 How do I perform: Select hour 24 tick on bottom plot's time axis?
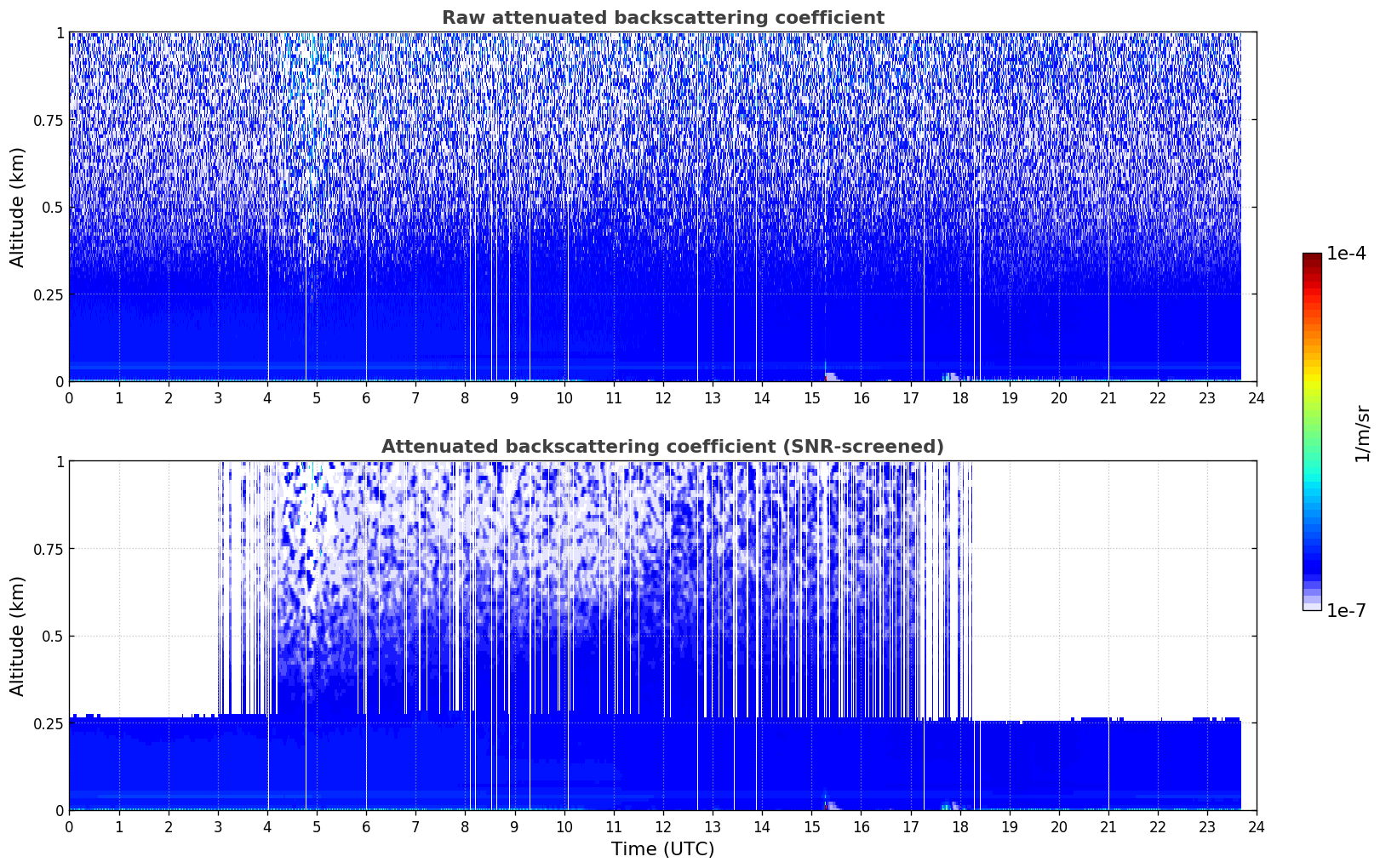[1256, 826]
